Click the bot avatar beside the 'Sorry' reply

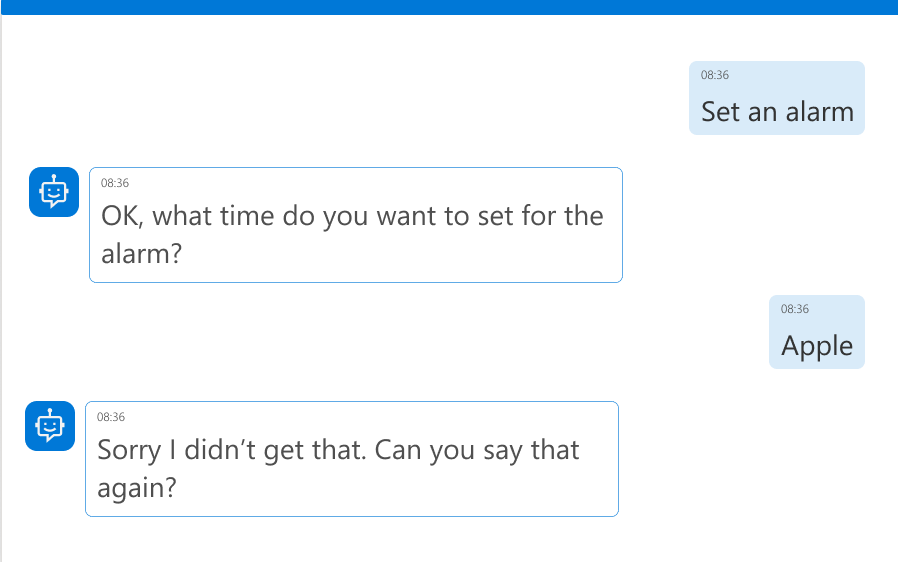[49, 426]
